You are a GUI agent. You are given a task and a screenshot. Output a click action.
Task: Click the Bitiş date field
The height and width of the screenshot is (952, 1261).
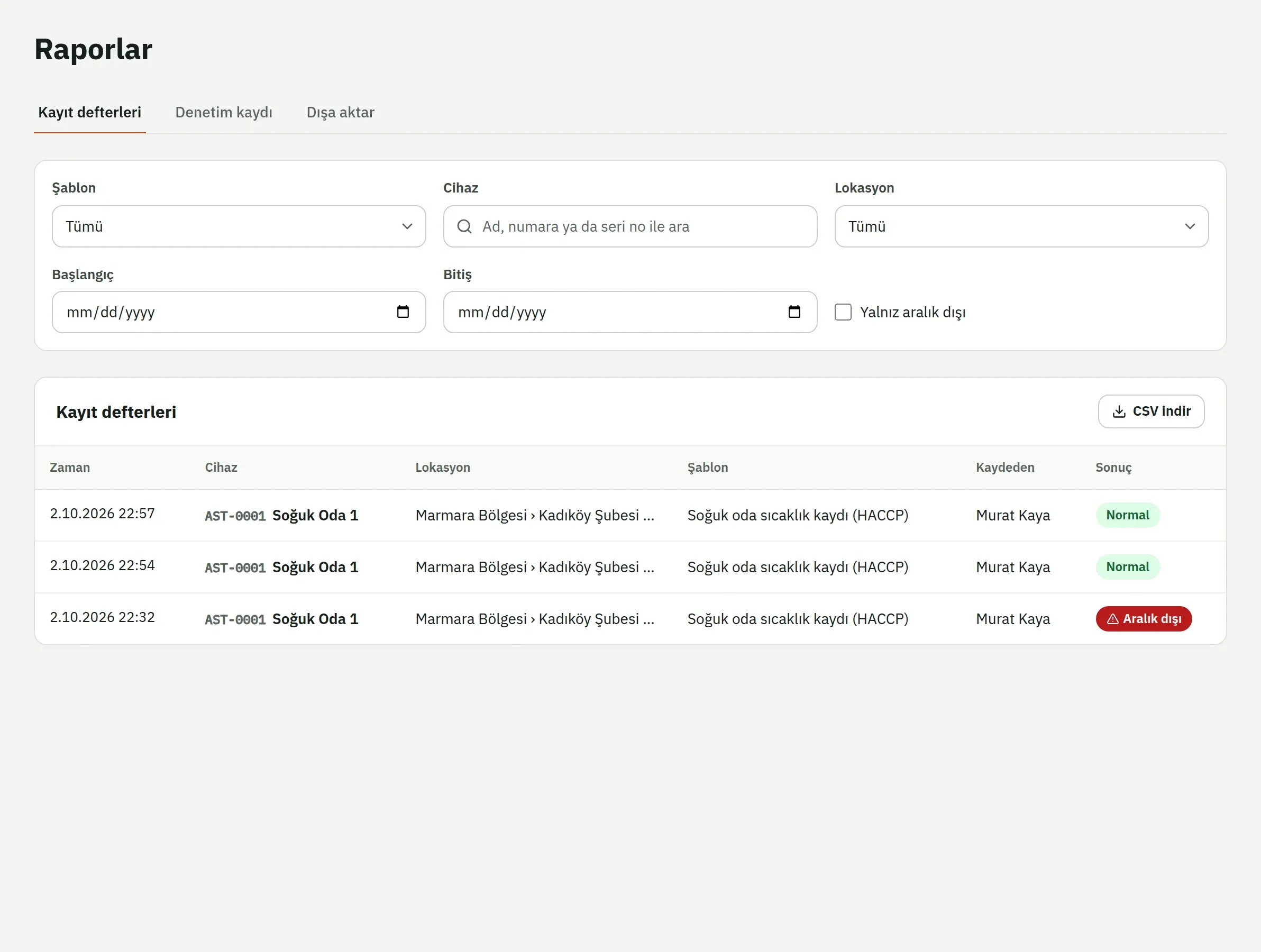(x=630, y=312)
